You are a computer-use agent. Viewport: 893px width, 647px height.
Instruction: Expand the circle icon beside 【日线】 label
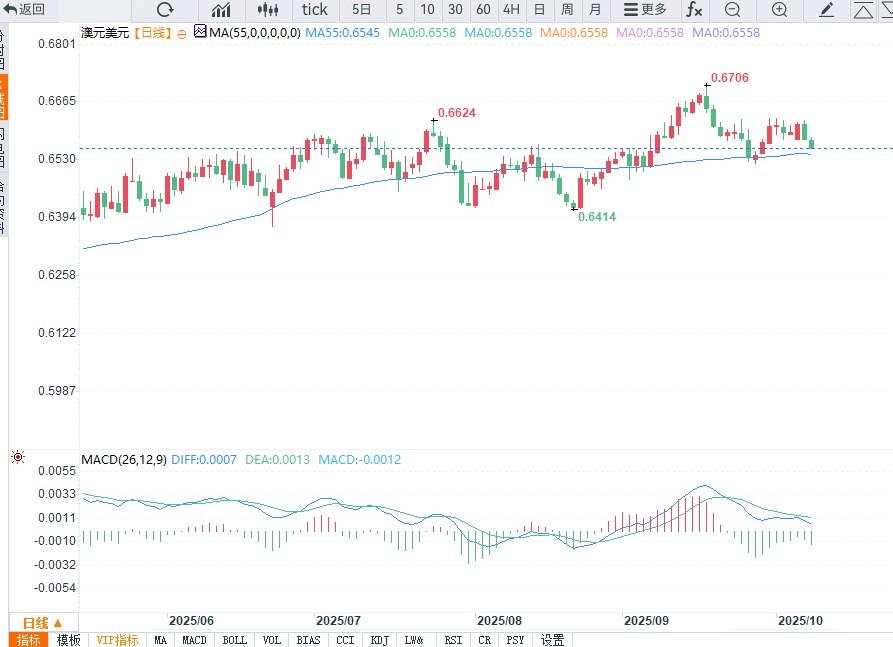click(x=182, y=33)
